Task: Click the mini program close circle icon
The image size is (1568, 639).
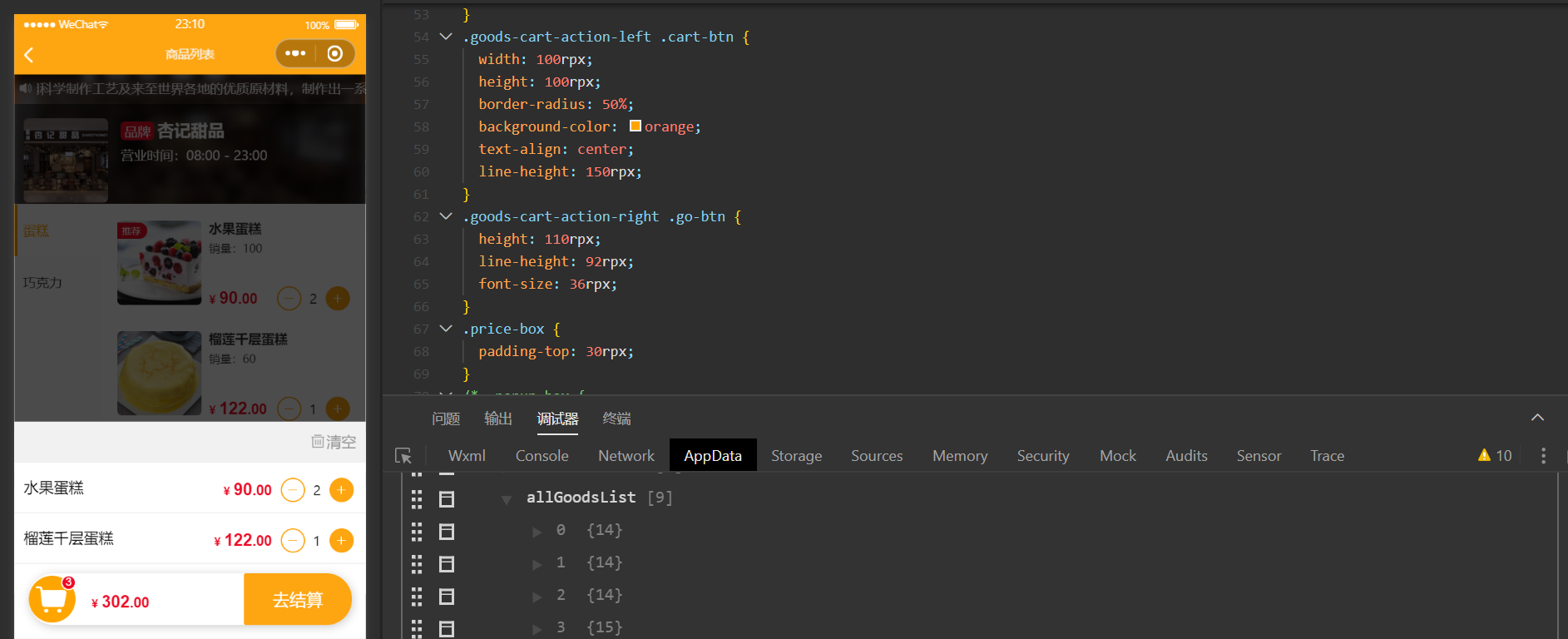Action: (x=335, y=53)
